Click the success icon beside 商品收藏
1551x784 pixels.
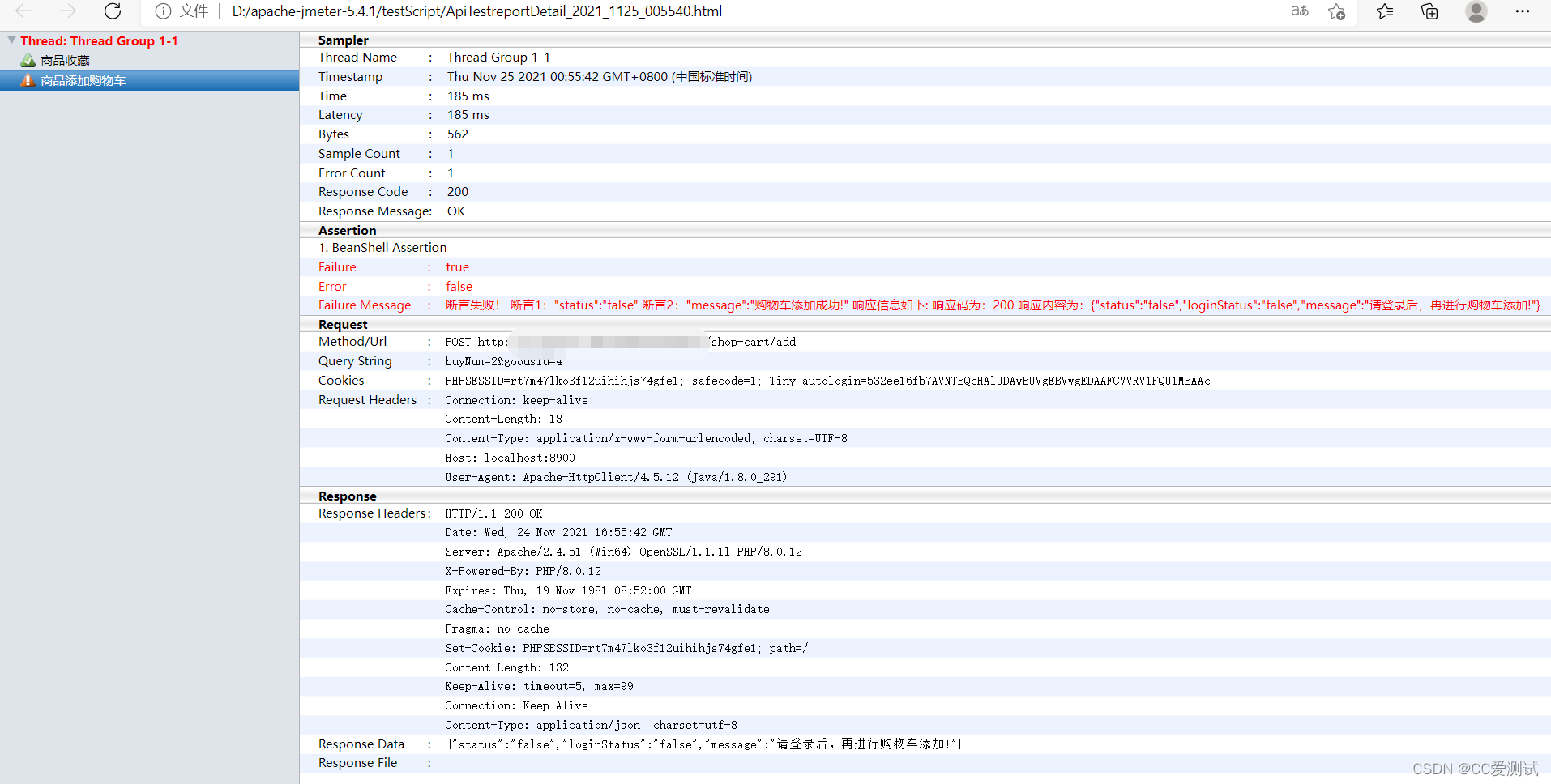pos(28,61)
